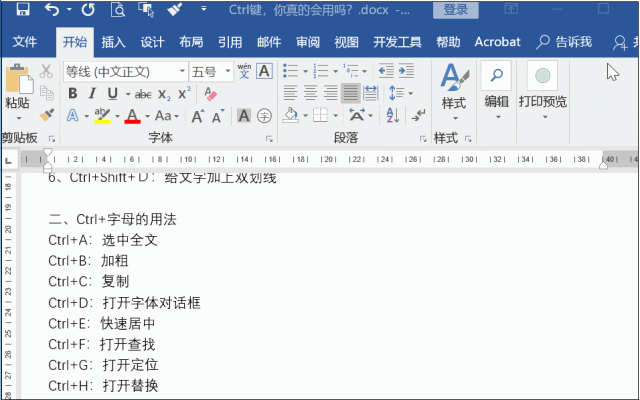
Task: Click the Paste clipboard icon
Action: coord(19,78)
